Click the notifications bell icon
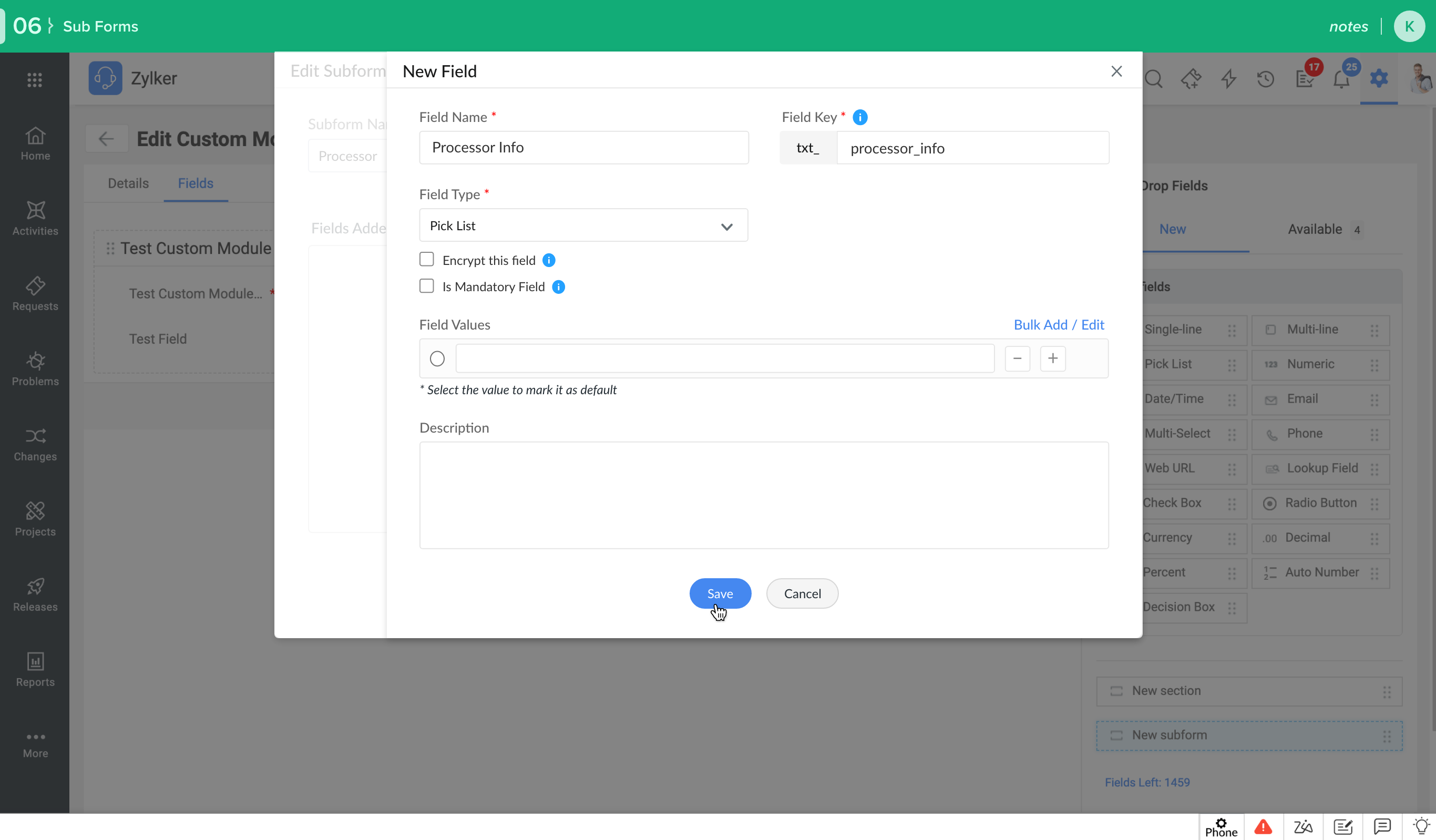This screenshot has width=1436, height=840. click(x=1341, y=79)
